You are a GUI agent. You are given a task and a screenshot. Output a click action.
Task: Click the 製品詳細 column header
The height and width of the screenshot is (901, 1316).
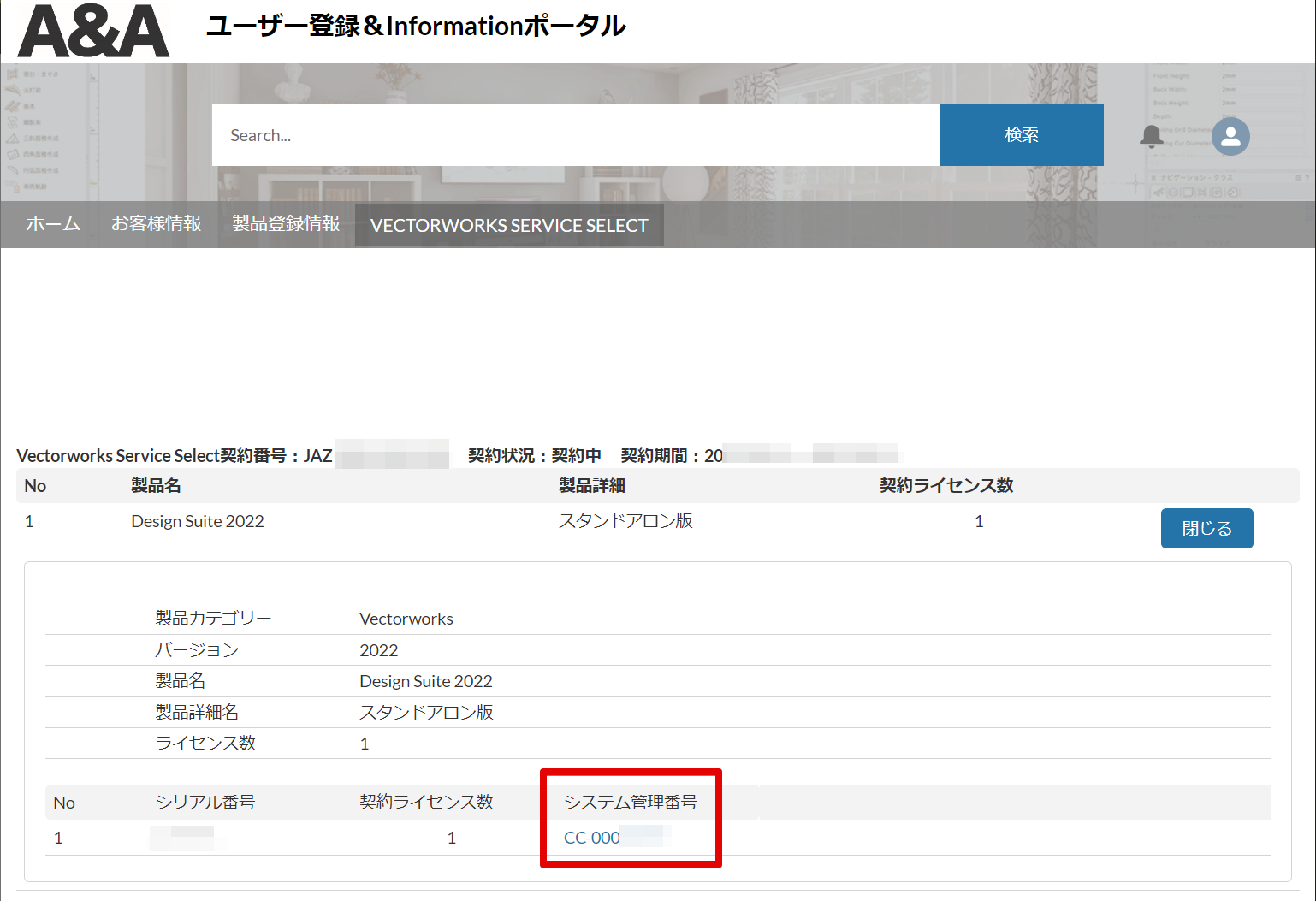592,486
